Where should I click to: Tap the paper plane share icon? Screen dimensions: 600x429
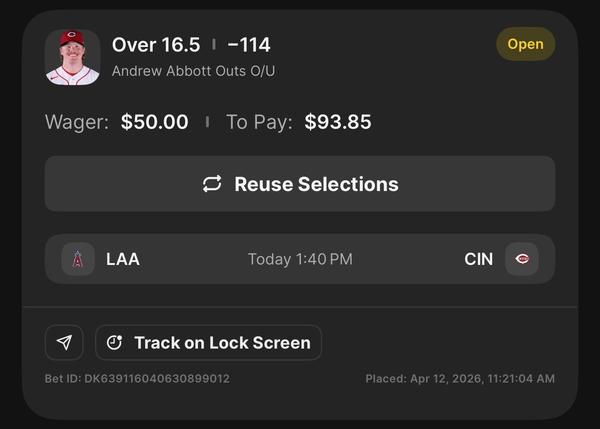pos(64,343)
